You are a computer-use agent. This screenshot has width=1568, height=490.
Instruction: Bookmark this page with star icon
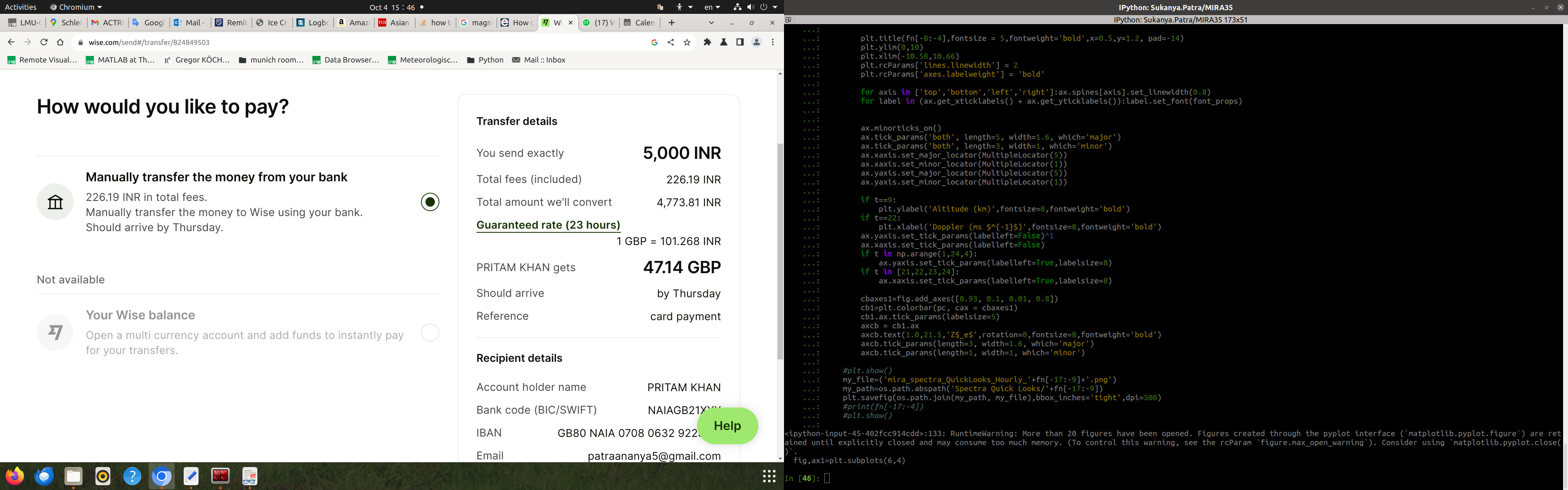687,42
